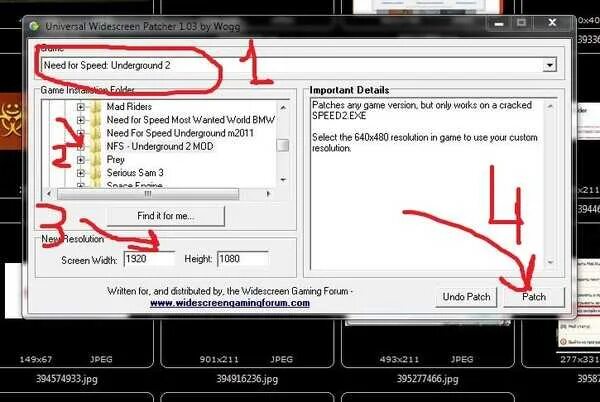
Task: Close the Universal Widescreen Patcher window
Action: point(552,23)
